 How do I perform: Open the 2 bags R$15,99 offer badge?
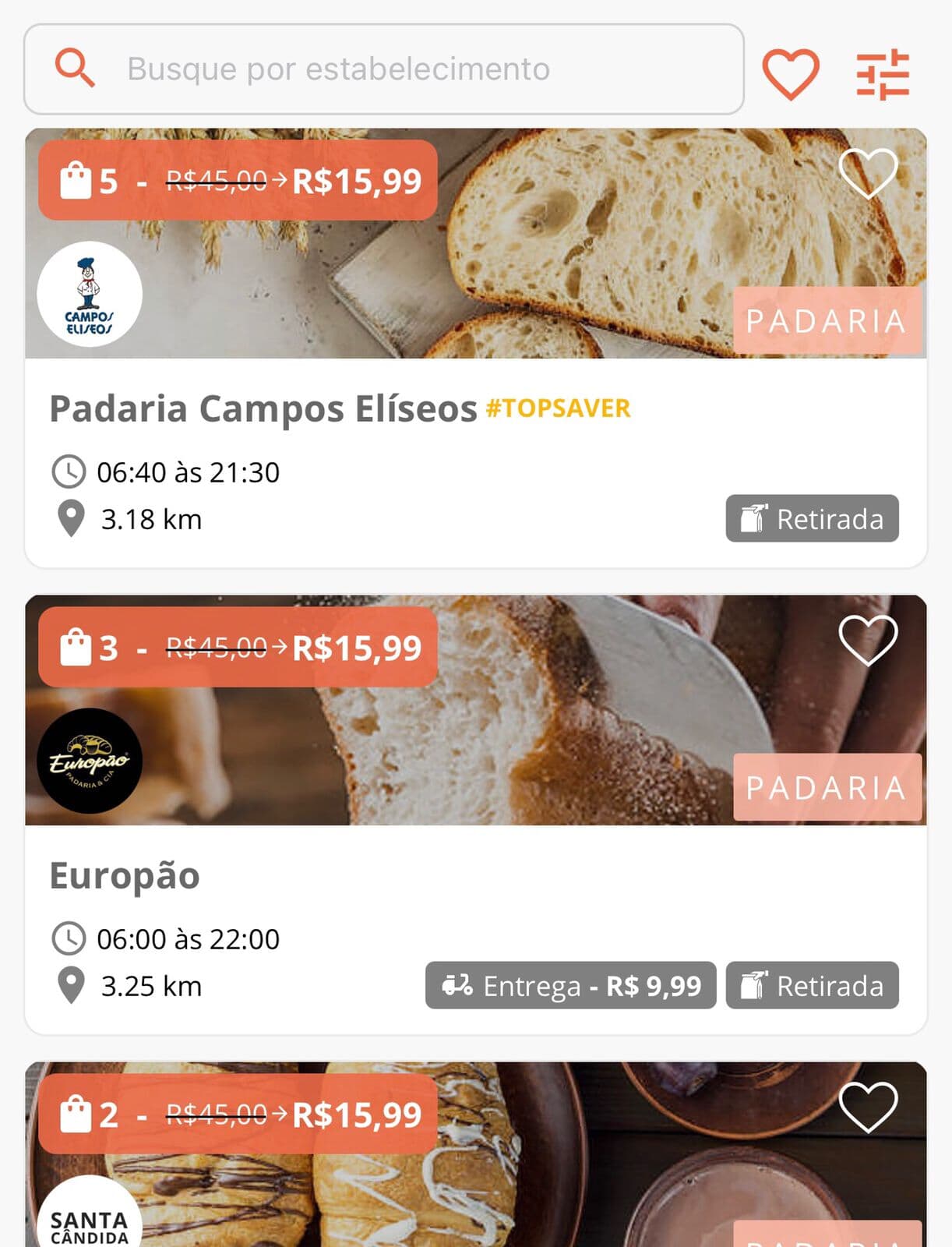pyautogui.click(x=238, y=1114)
